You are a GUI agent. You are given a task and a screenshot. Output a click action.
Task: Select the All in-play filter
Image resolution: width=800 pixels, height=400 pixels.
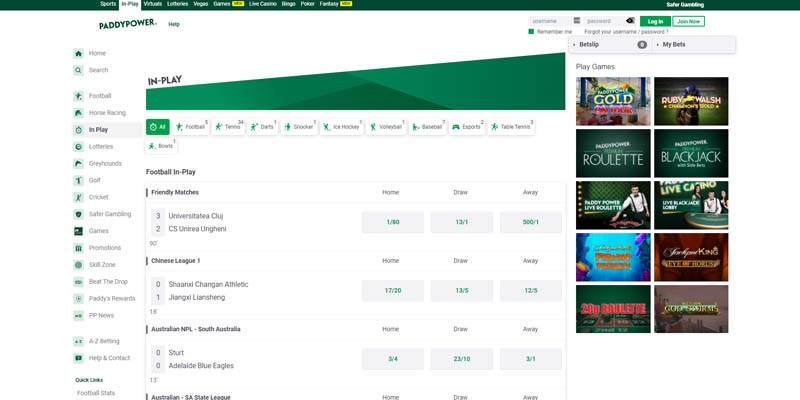(x=158, y=127)
